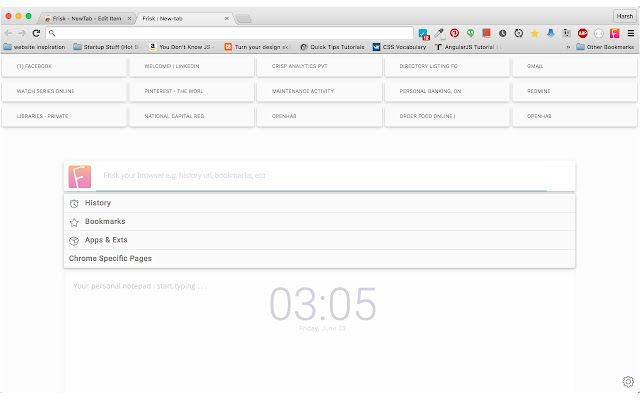The width and height of the screenshot is (640, 400).
Task: Click the gray square extension icon
Action: click(x=567, y=33)
